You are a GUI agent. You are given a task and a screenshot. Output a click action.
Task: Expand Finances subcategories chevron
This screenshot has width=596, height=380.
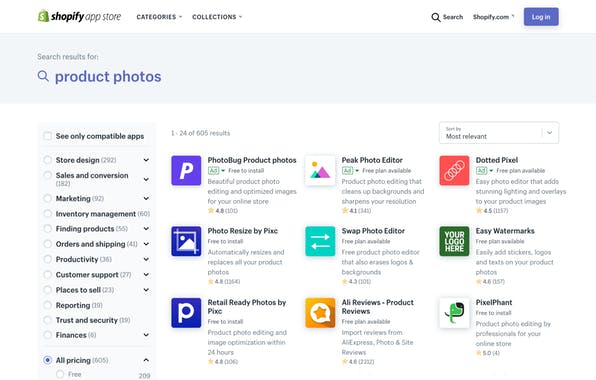point(146,335)
